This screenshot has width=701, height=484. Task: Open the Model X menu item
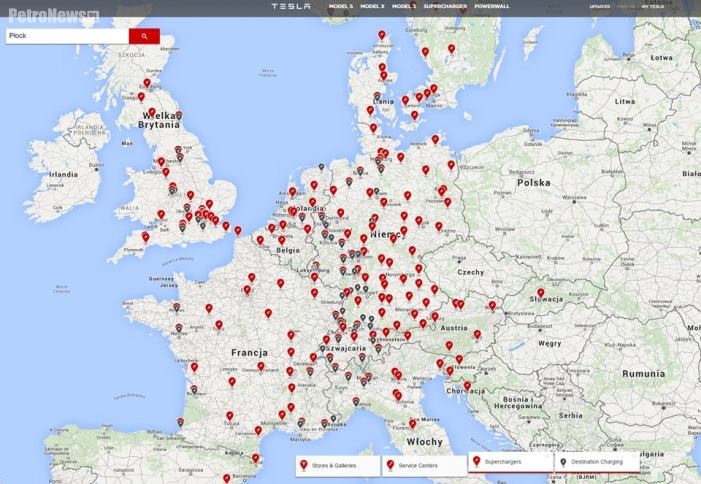373,6
